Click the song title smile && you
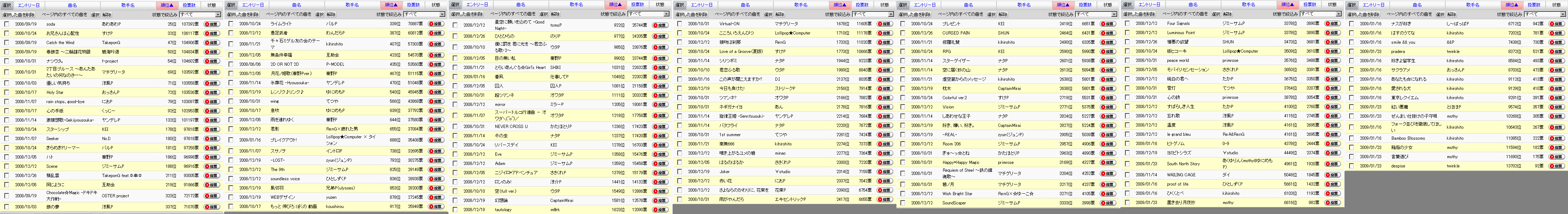 pyautogui.click(x=1403, y=43)
